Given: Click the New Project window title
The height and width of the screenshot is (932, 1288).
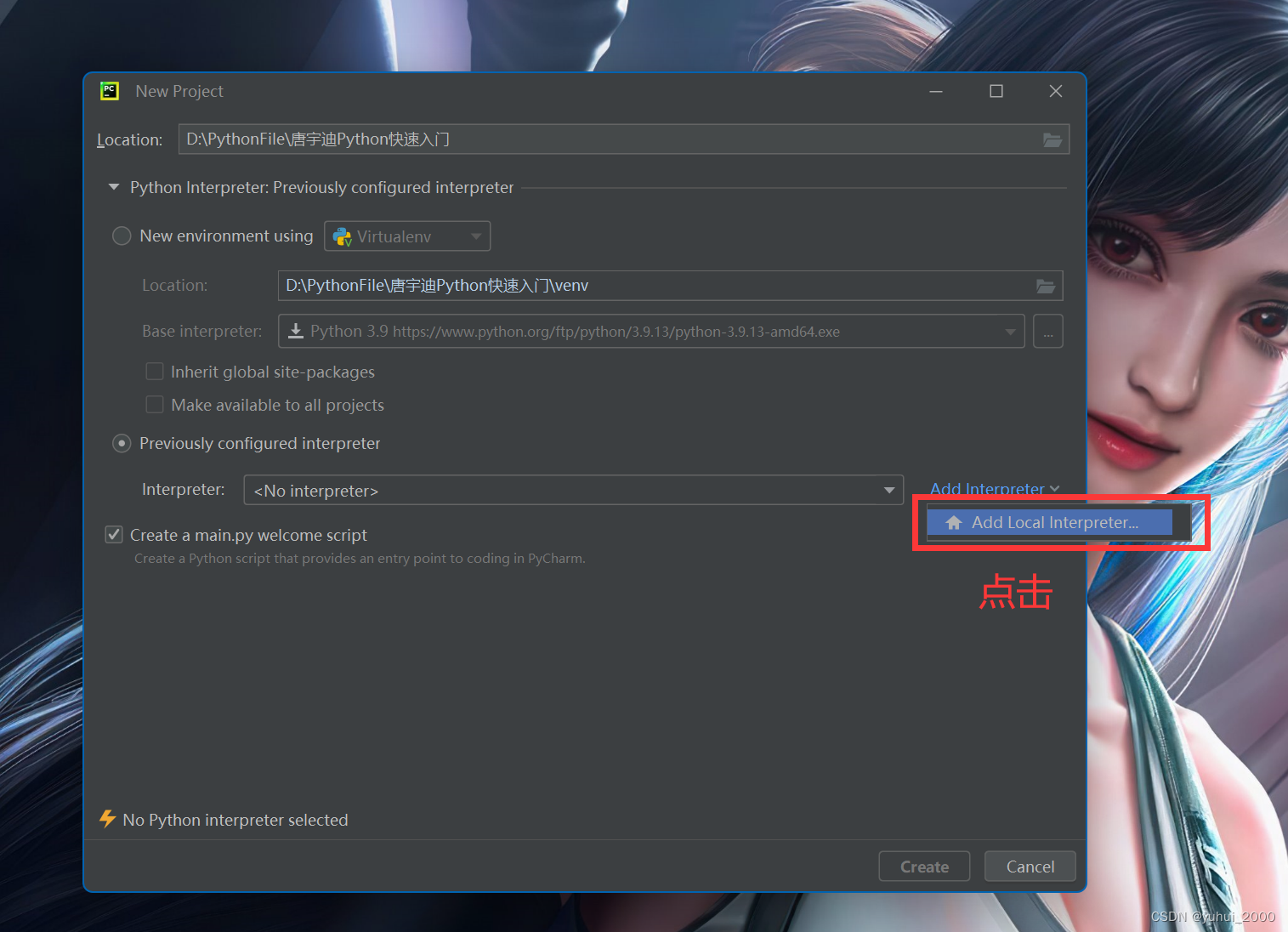Looking at the screenshot, I should tap(179, 91).
